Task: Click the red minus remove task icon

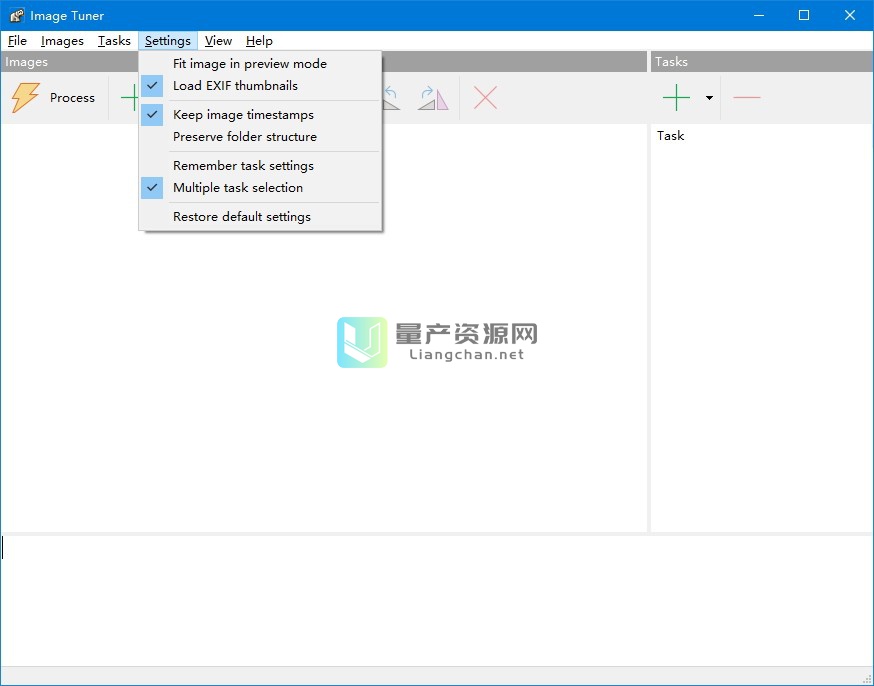Action: pos(747,98)
